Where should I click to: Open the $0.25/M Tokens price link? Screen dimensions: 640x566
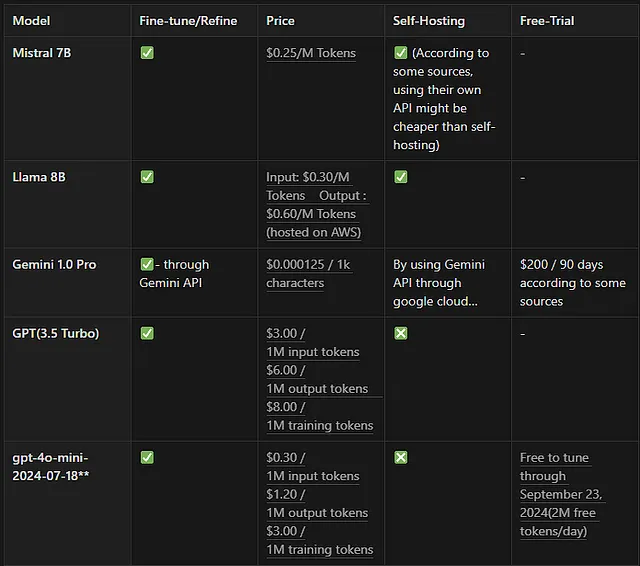311,53
